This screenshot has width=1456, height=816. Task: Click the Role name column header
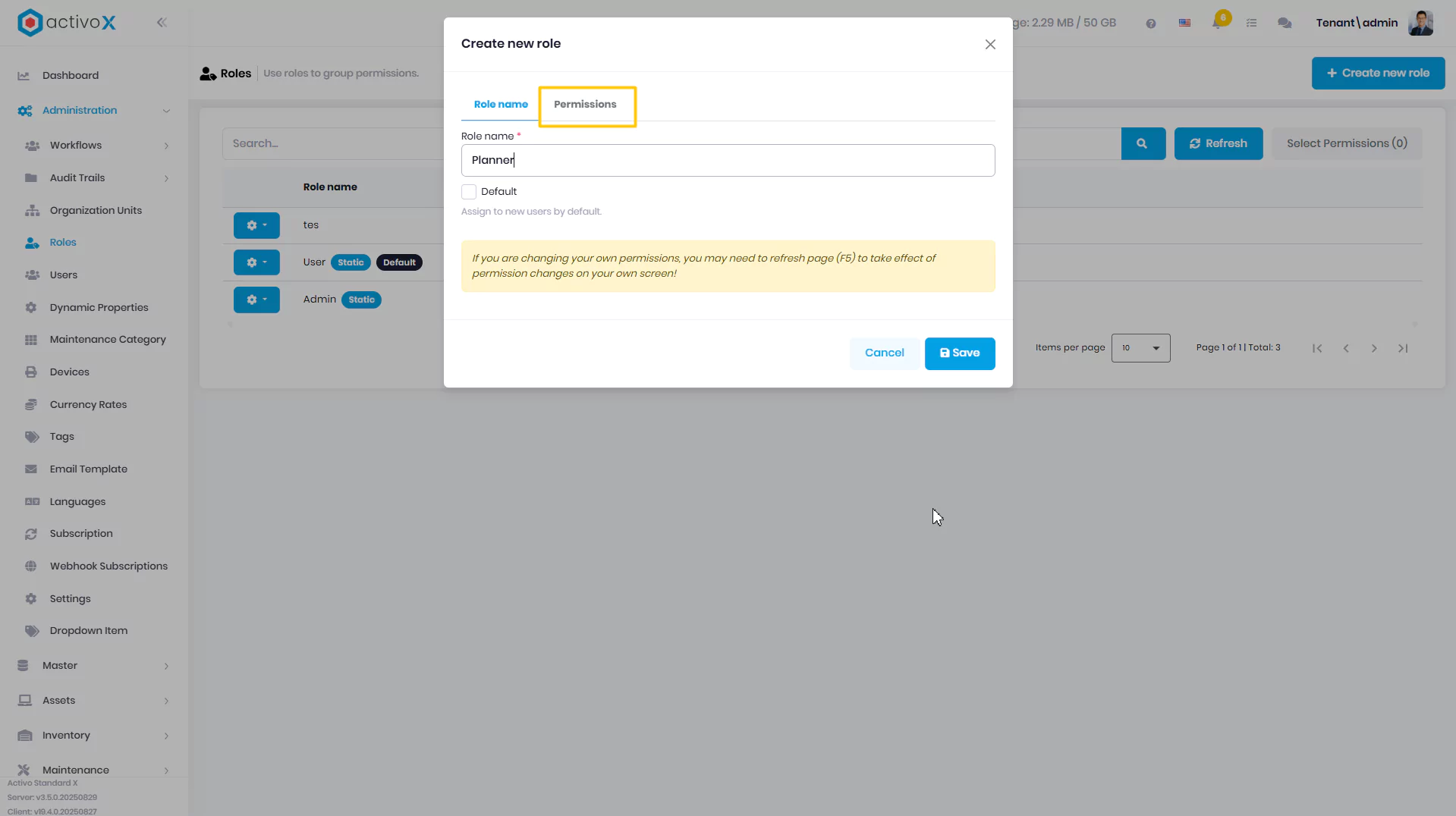[330, 187]
